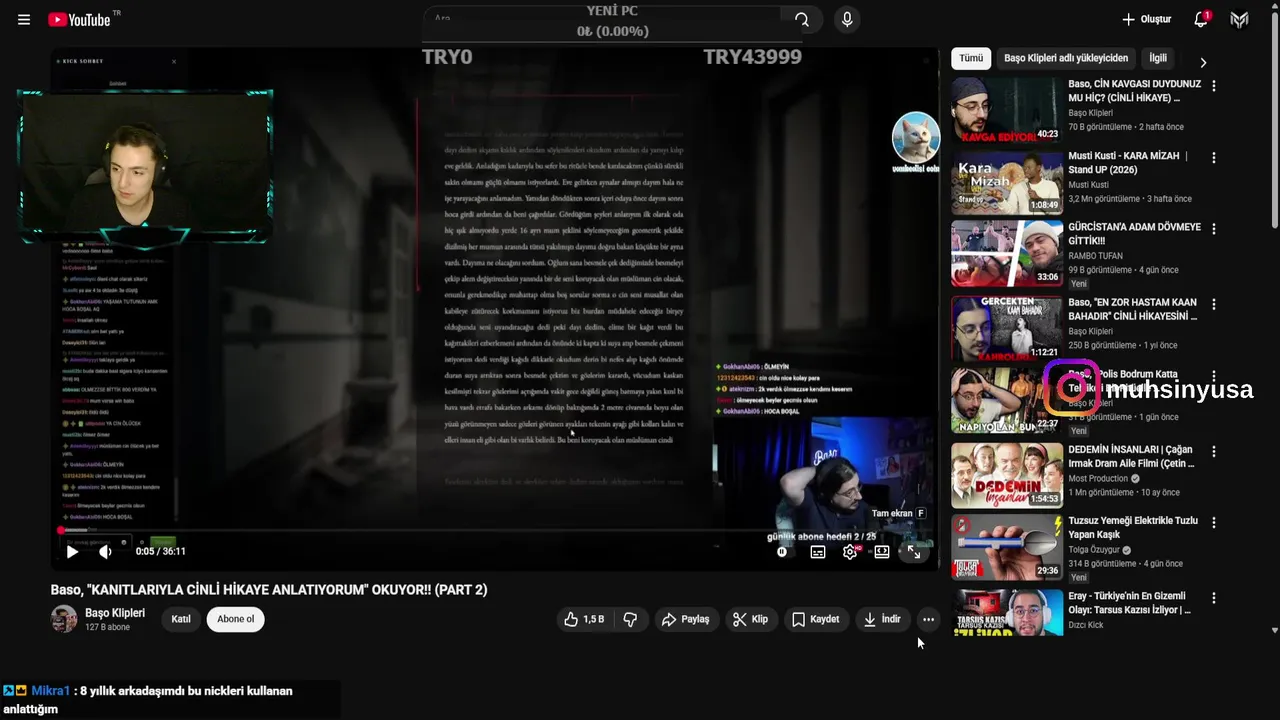Viewport: 1280px width, 720px height.
Task: Click the 127 B abone subscriber count
Action: (107, 627)
